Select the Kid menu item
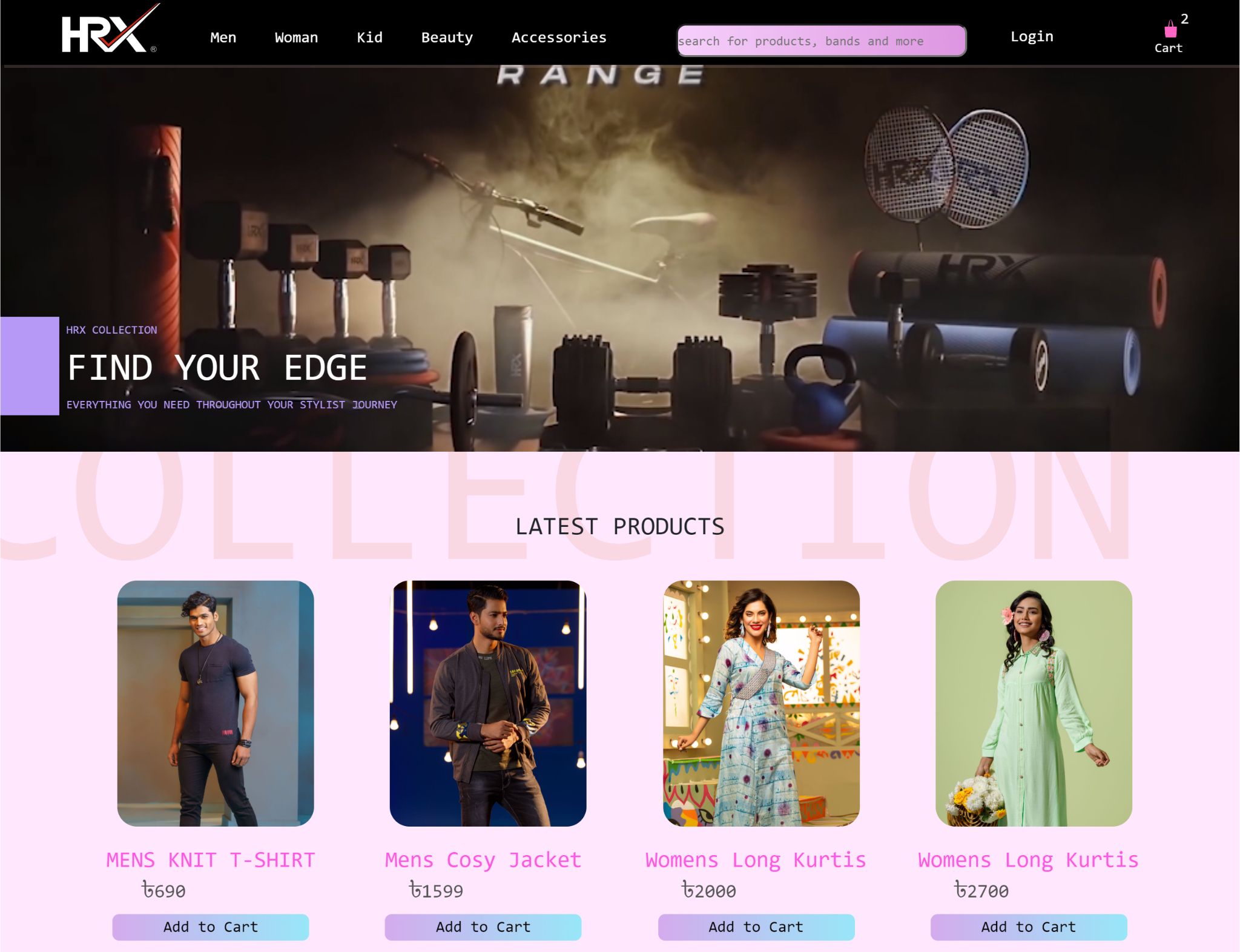Image resolution: width=1240 pixels, height=952 pixels. pyautogui.click(x=369, y=38)
